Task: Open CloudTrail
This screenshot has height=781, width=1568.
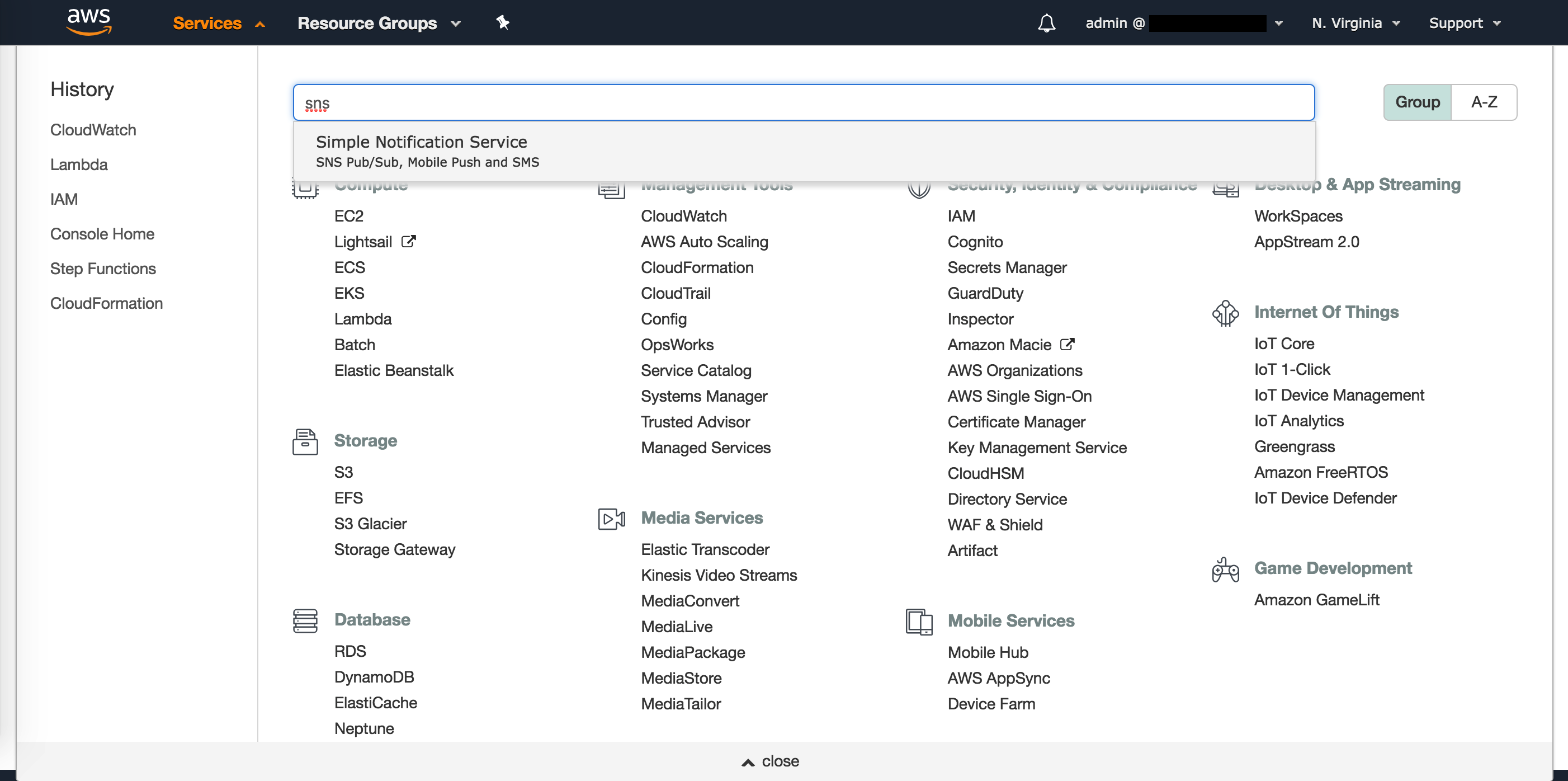Action: click(x=676, y=293)
